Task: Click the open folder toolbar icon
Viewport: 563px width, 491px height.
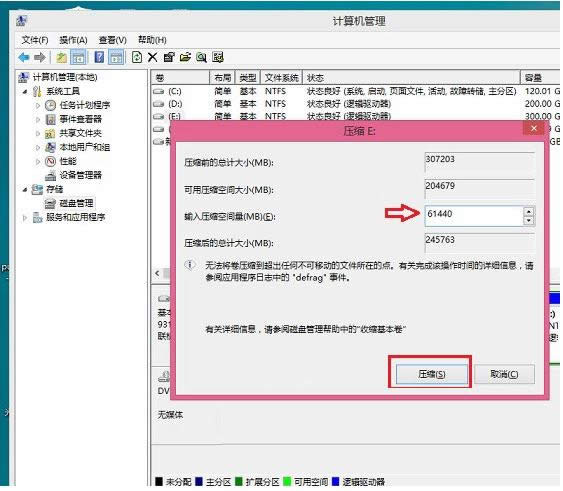Action: (x=185, y=57)
